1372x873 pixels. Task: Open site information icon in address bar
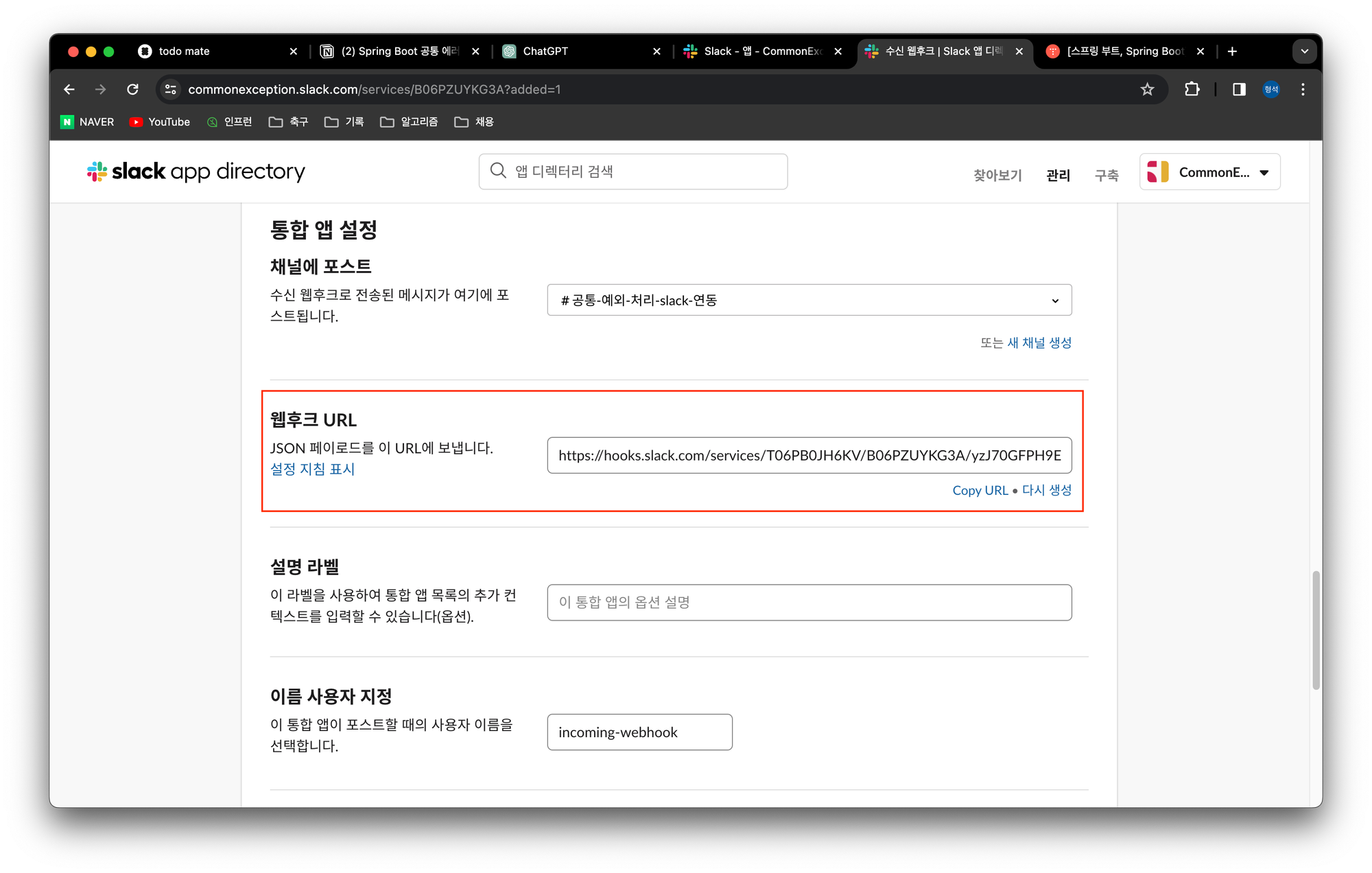point(171,89)
